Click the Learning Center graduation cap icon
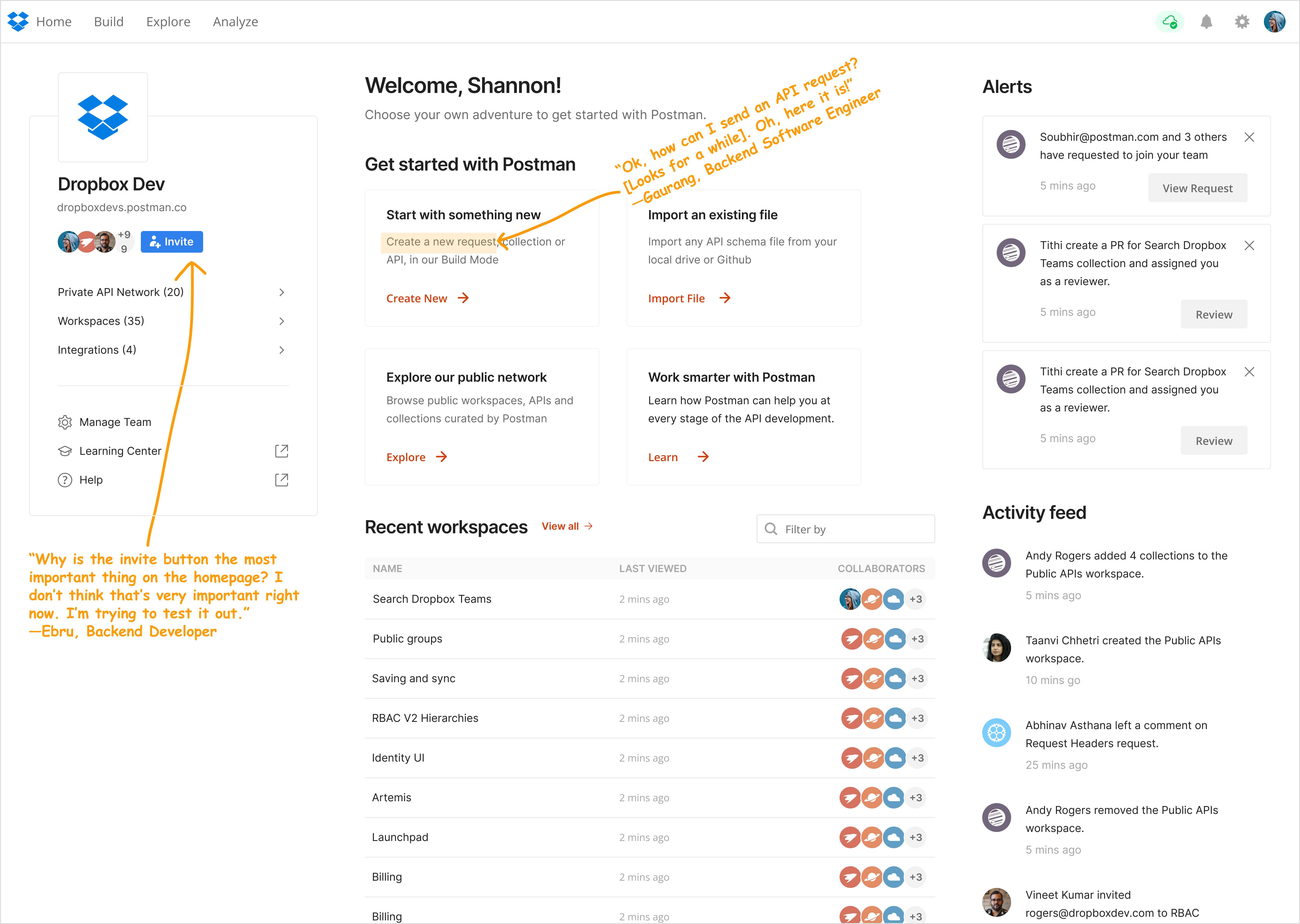Image resolution: width=1300 pixels, height=924 pixels. point(65,451)
